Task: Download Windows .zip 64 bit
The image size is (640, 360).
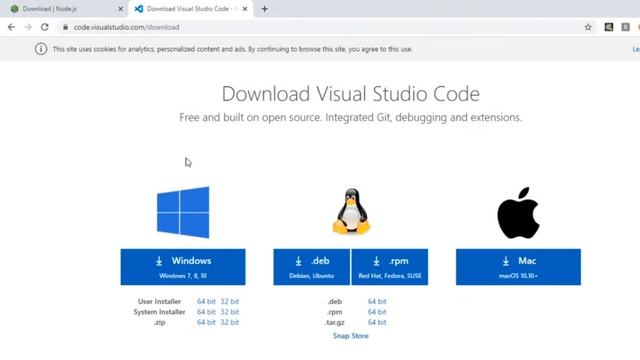Action: tap(206, 322)
